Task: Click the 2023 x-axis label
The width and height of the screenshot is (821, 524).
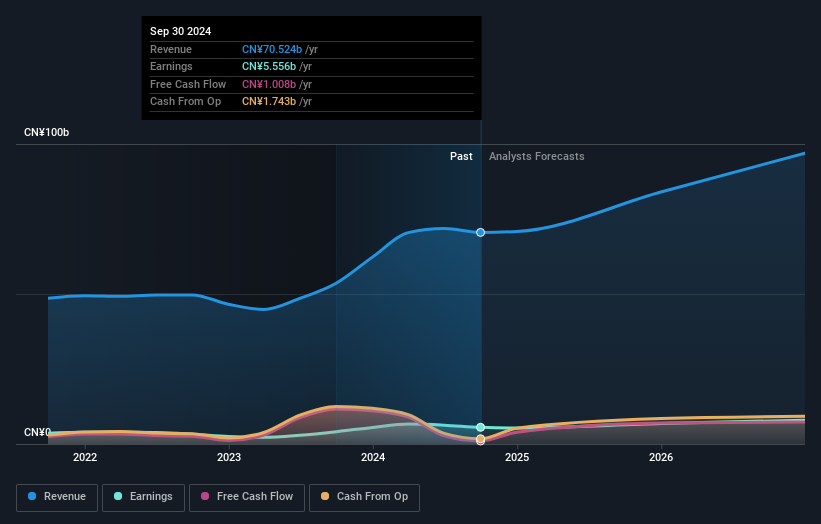Action: point(229,458)
